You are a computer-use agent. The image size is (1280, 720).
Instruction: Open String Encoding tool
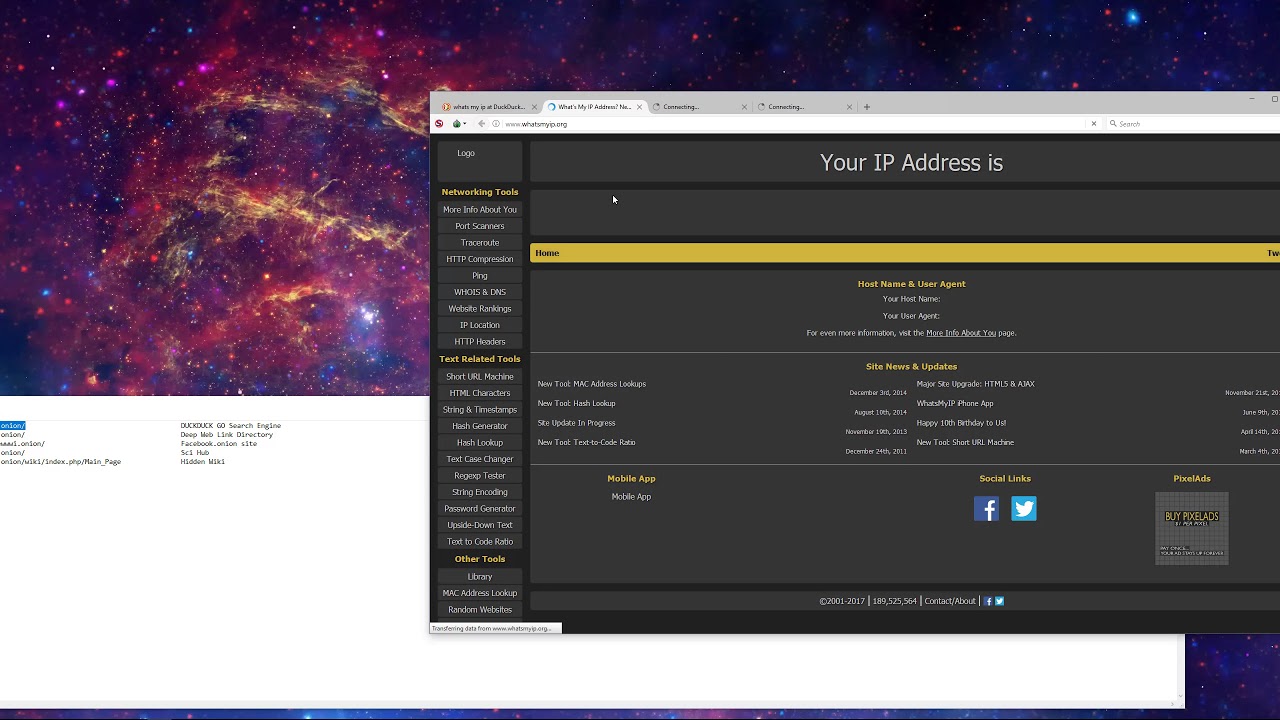click(480, 492)
